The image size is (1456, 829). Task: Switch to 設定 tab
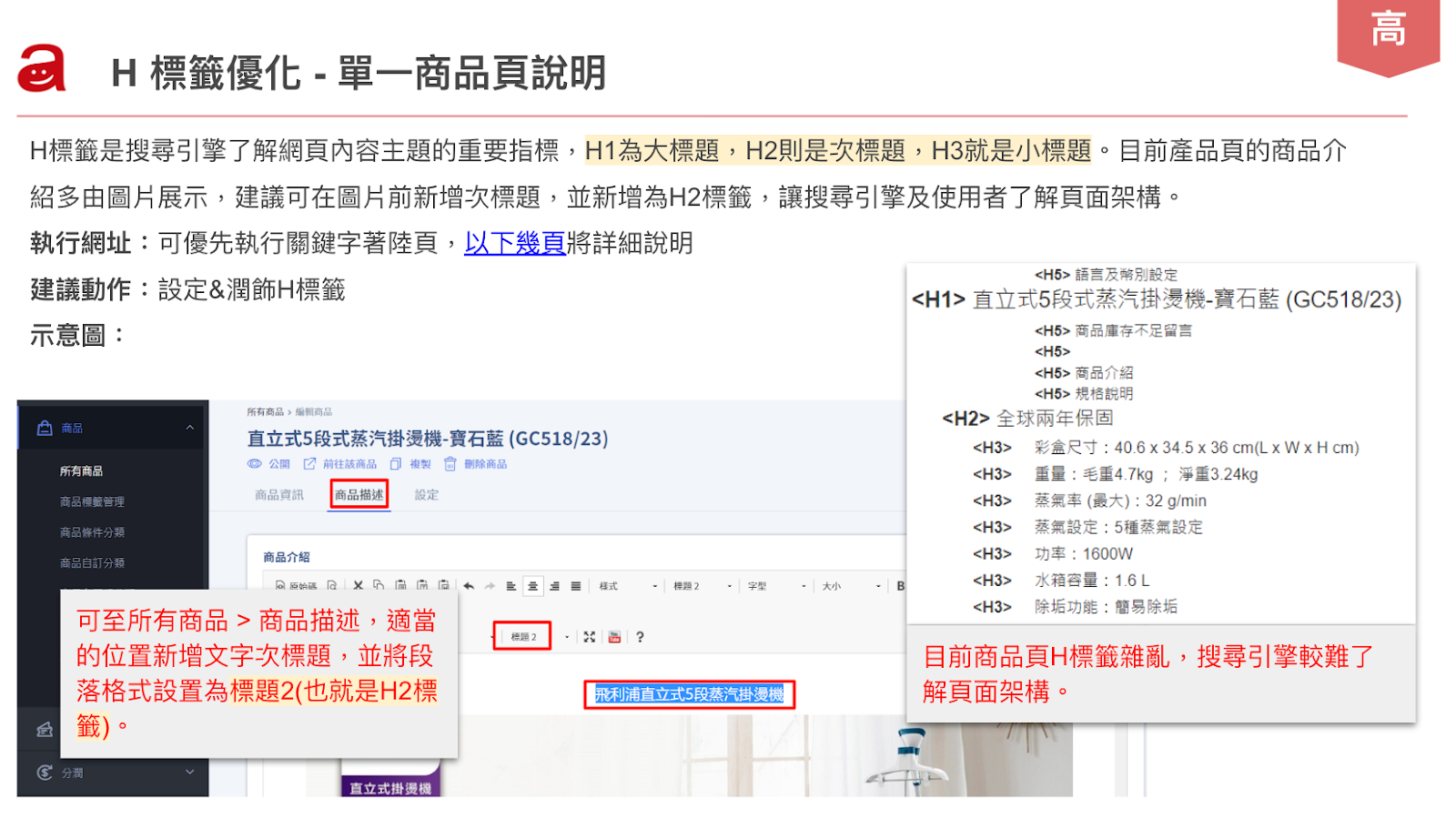pos(427,495)
